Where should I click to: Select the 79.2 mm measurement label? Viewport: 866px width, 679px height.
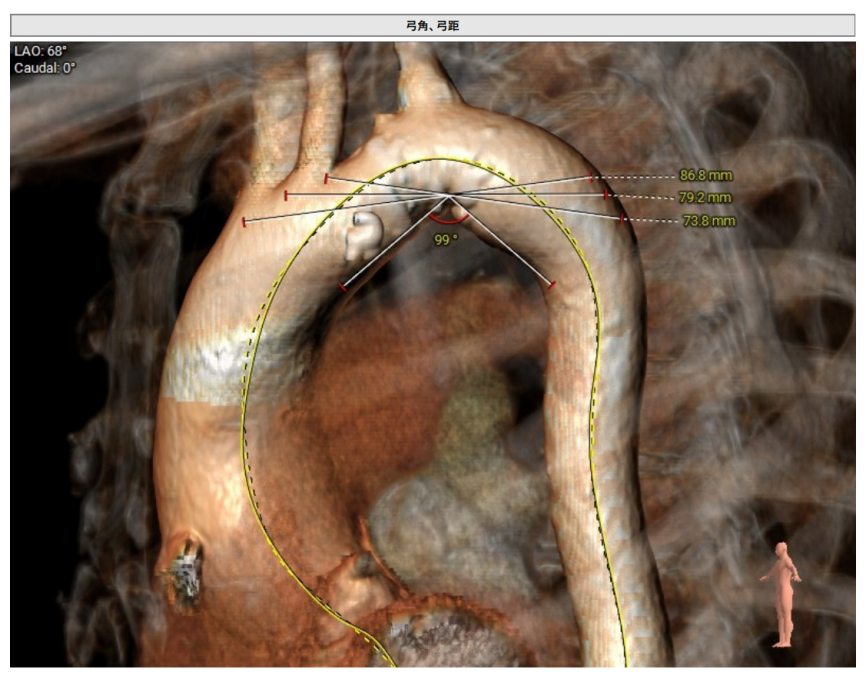(x=705, y=198)
